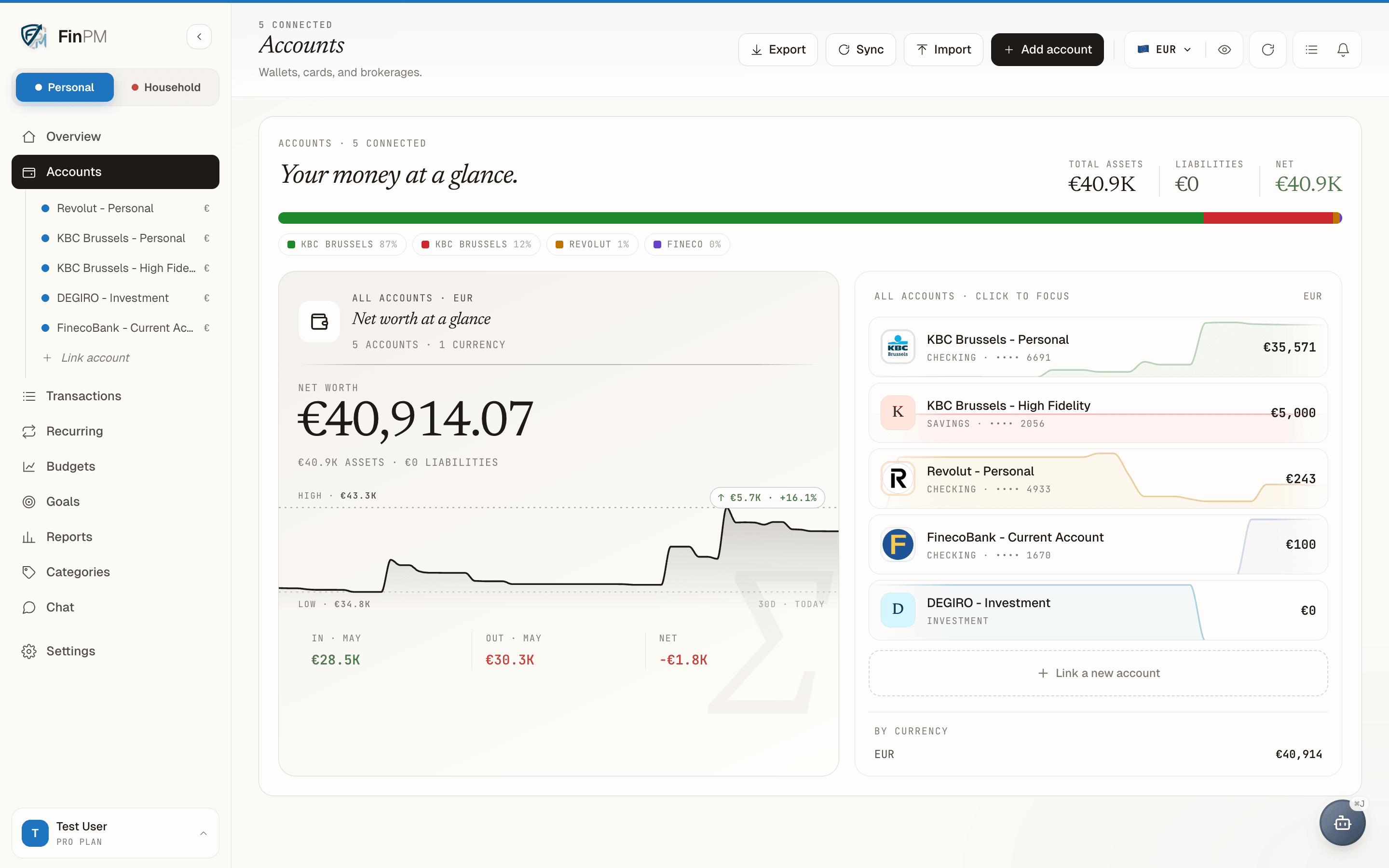Click the IN · MAY €28.5K value
This screenshot has height=868, width=1389.
point(336,660)
